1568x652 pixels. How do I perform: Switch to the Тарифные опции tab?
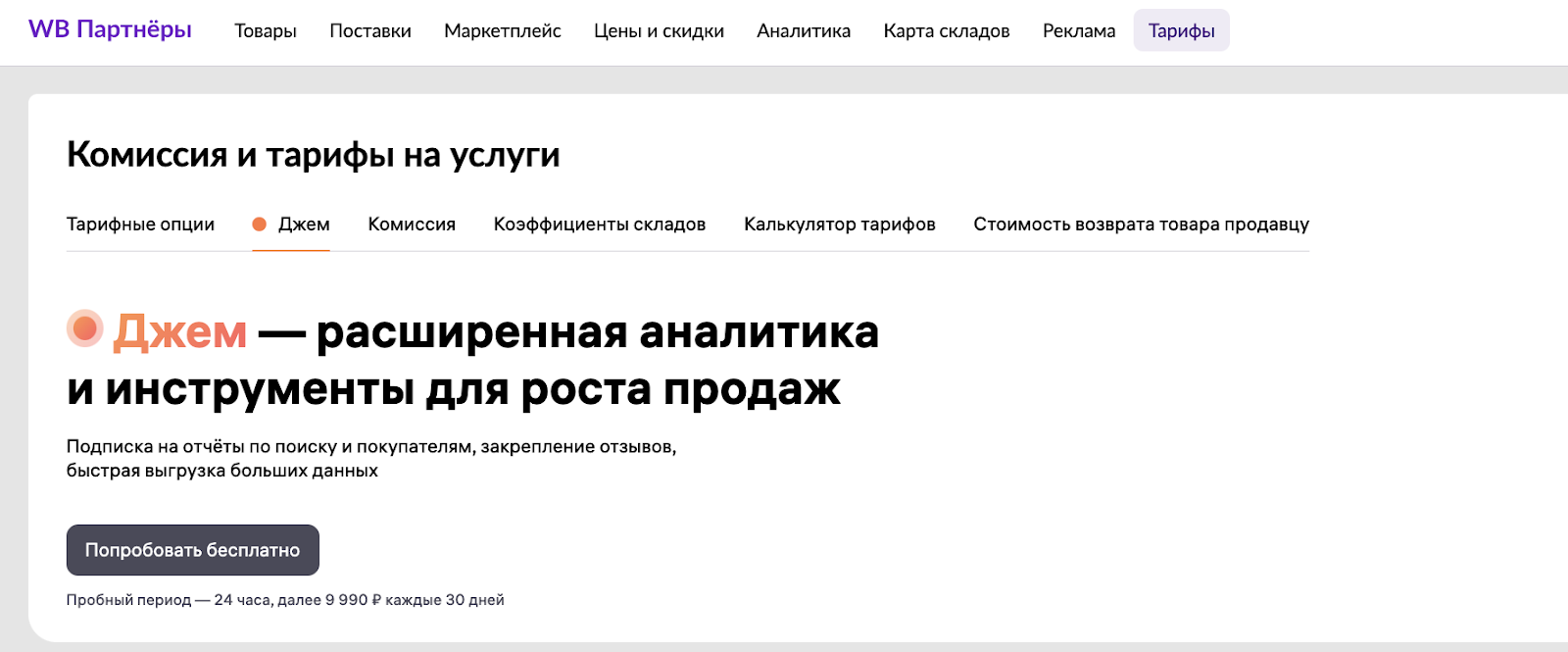click(140, 224)
